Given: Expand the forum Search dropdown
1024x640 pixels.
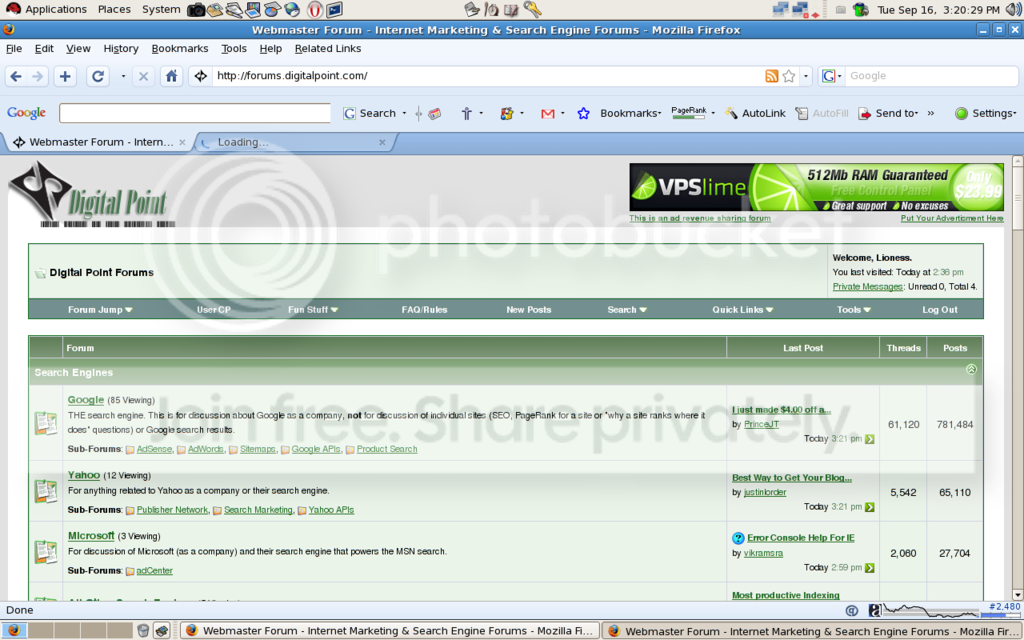Looking at the screenshot, I should coord(627,310).
